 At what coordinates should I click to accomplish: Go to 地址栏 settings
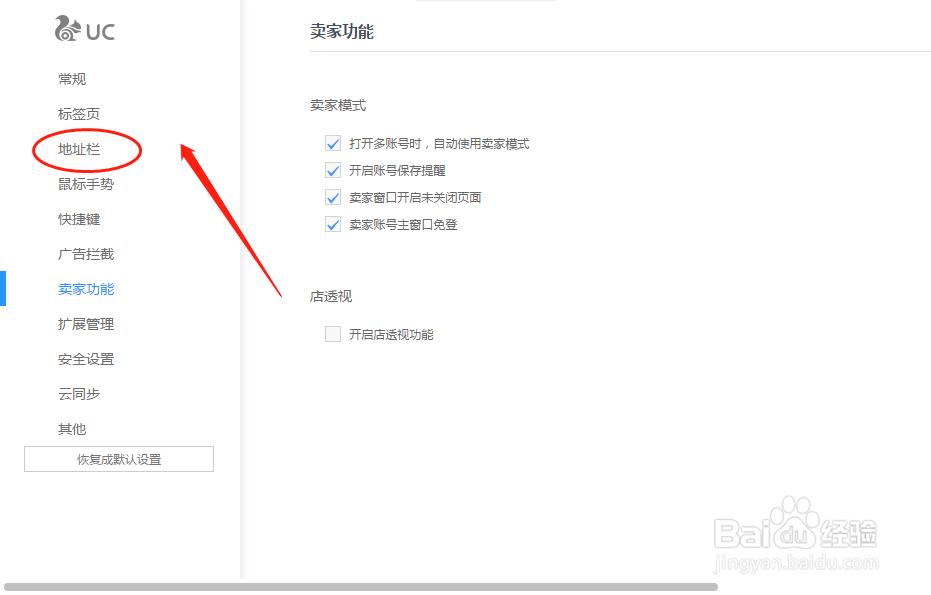(79, 149)
